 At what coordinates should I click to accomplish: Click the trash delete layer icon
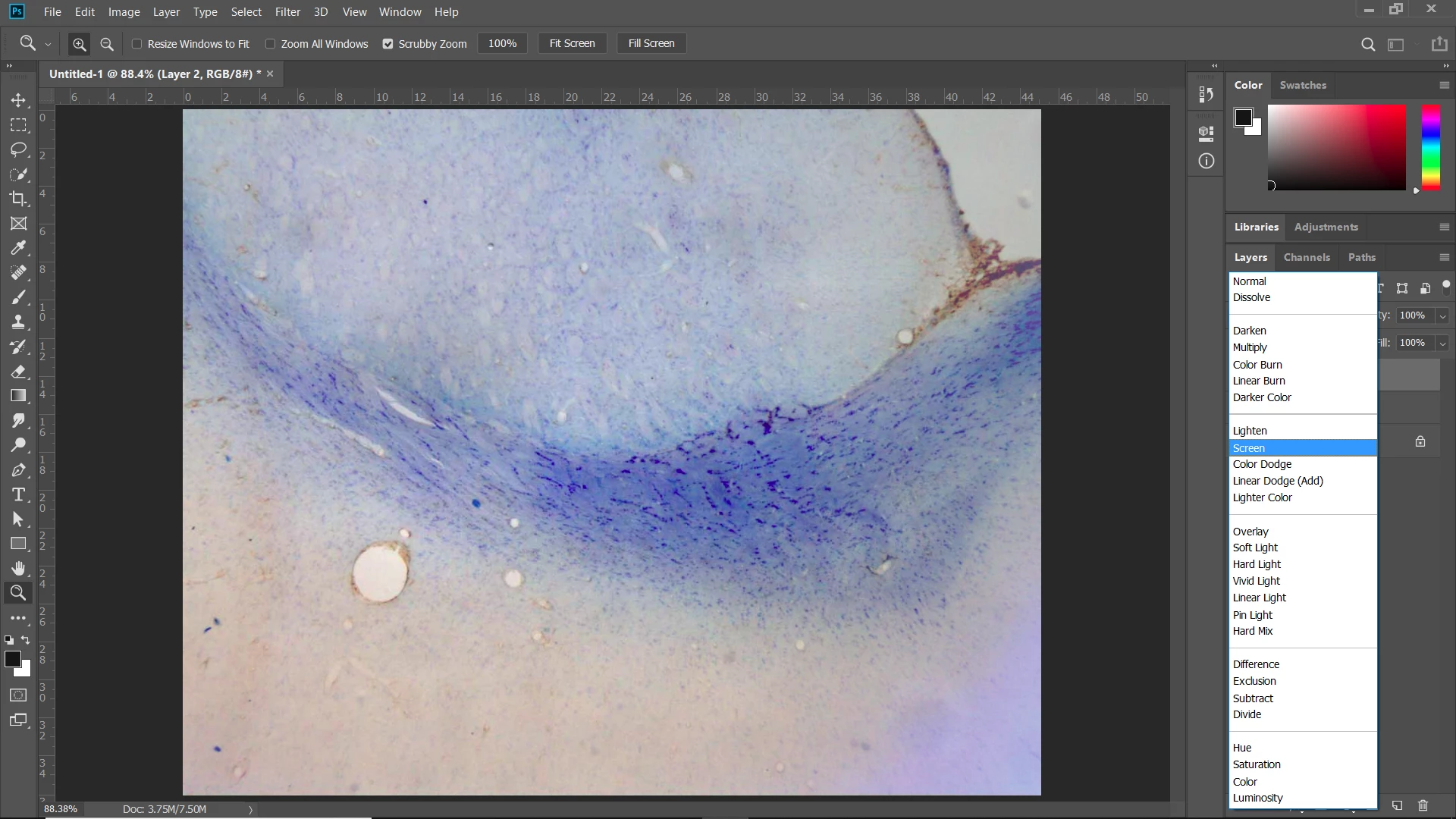pyautogui.click(x=1423, y=805)
